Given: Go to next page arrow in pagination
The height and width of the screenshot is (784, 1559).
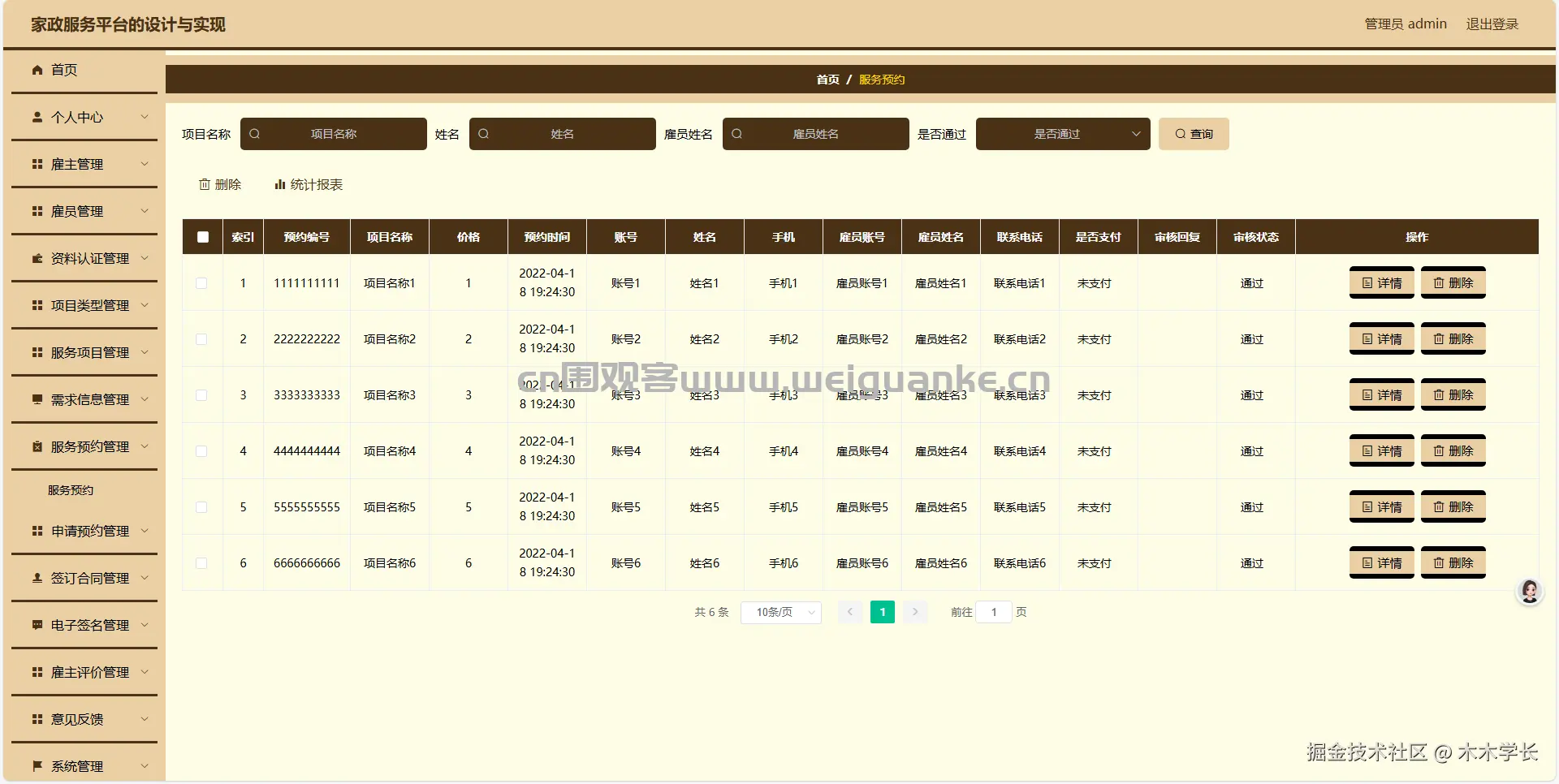Looking at the screenshot, I should coord(915,612).
